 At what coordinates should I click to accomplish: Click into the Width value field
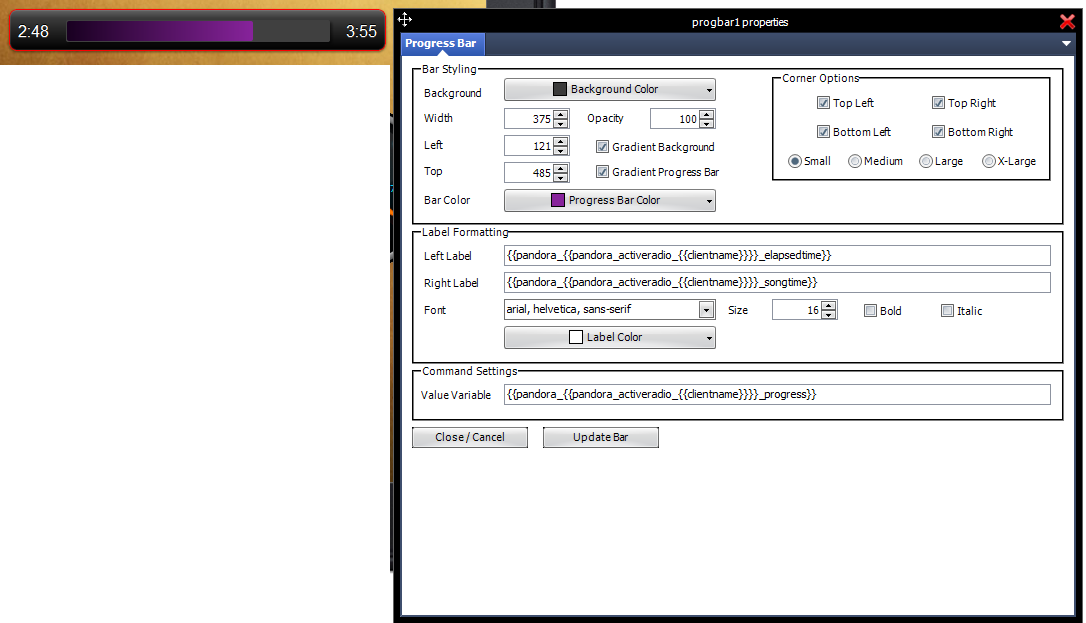click(529, 119)
